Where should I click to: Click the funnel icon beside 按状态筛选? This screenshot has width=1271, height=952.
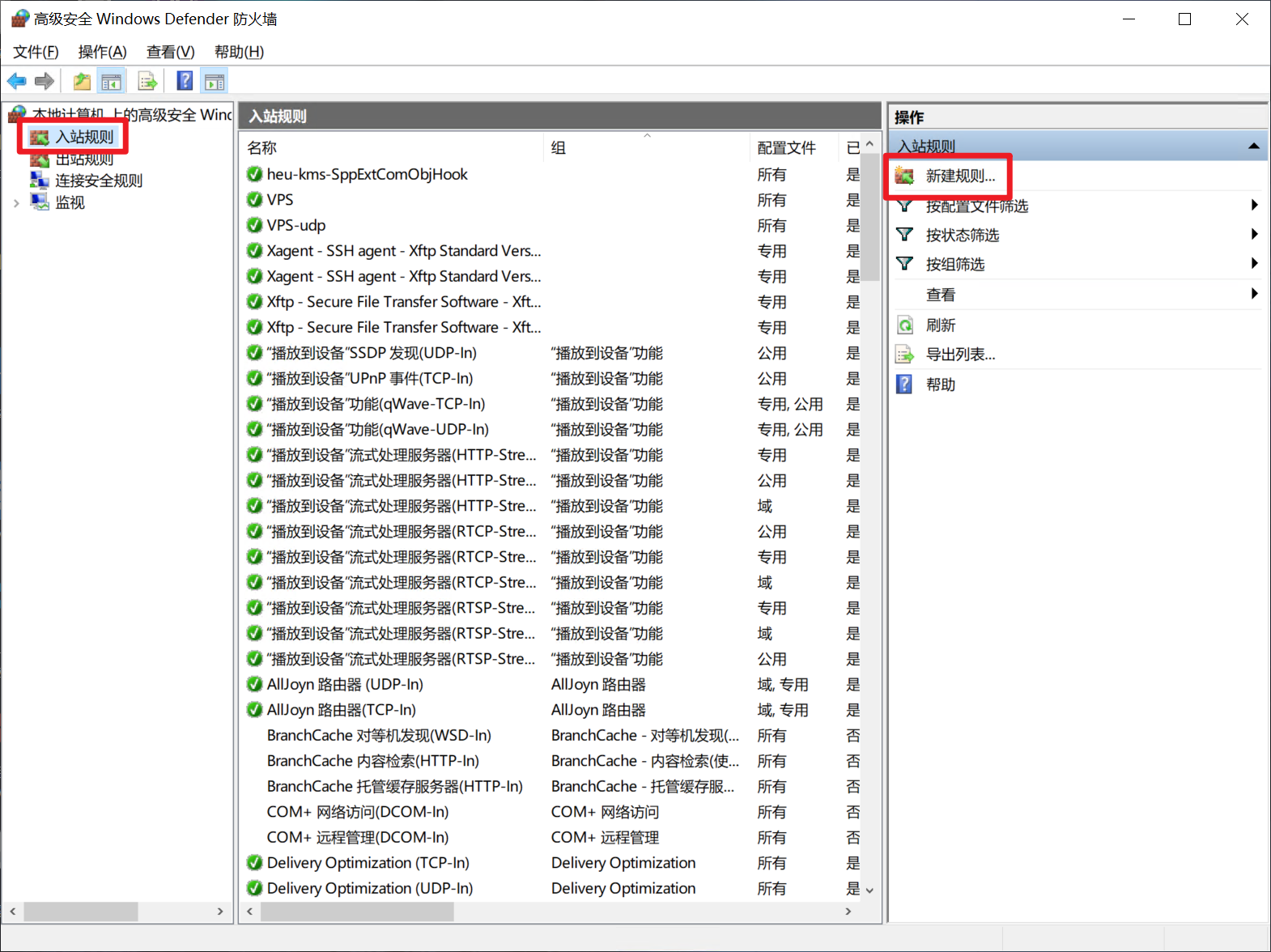pyautogui.click(x=905, y=235)
